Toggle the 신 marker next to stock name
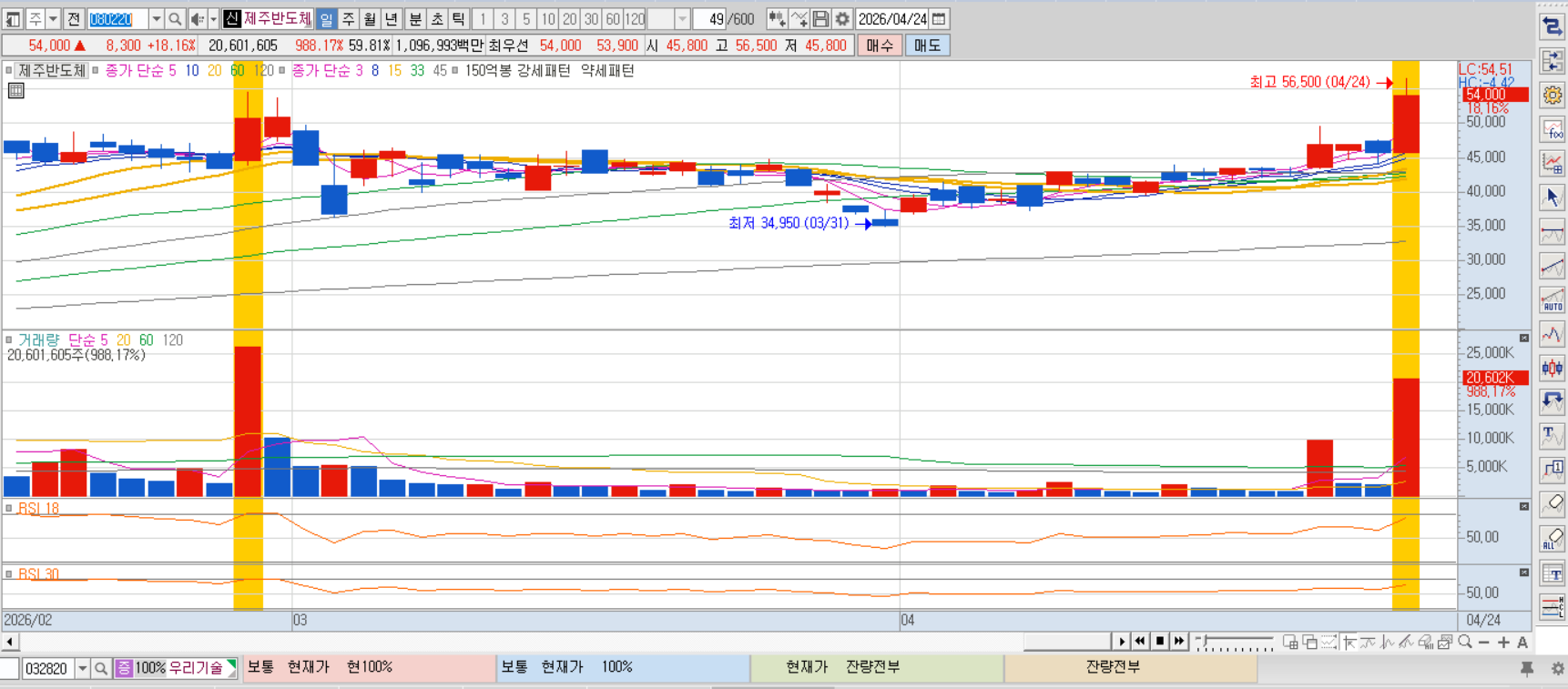Viewport: 1568px width, 689px height. point(232,19)
